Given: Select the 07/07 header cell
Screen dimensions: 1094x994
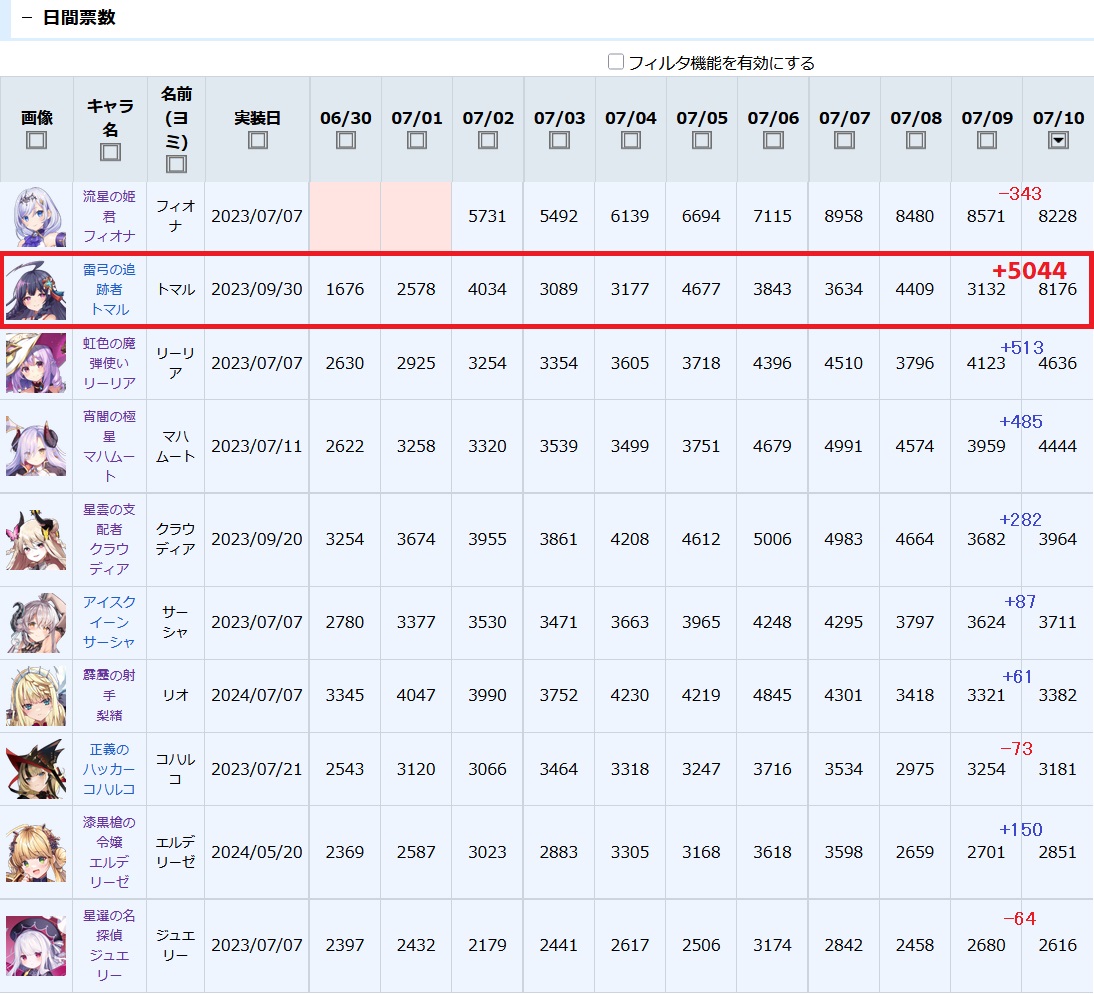Looking at the screenshot, I should click(844, 129).
